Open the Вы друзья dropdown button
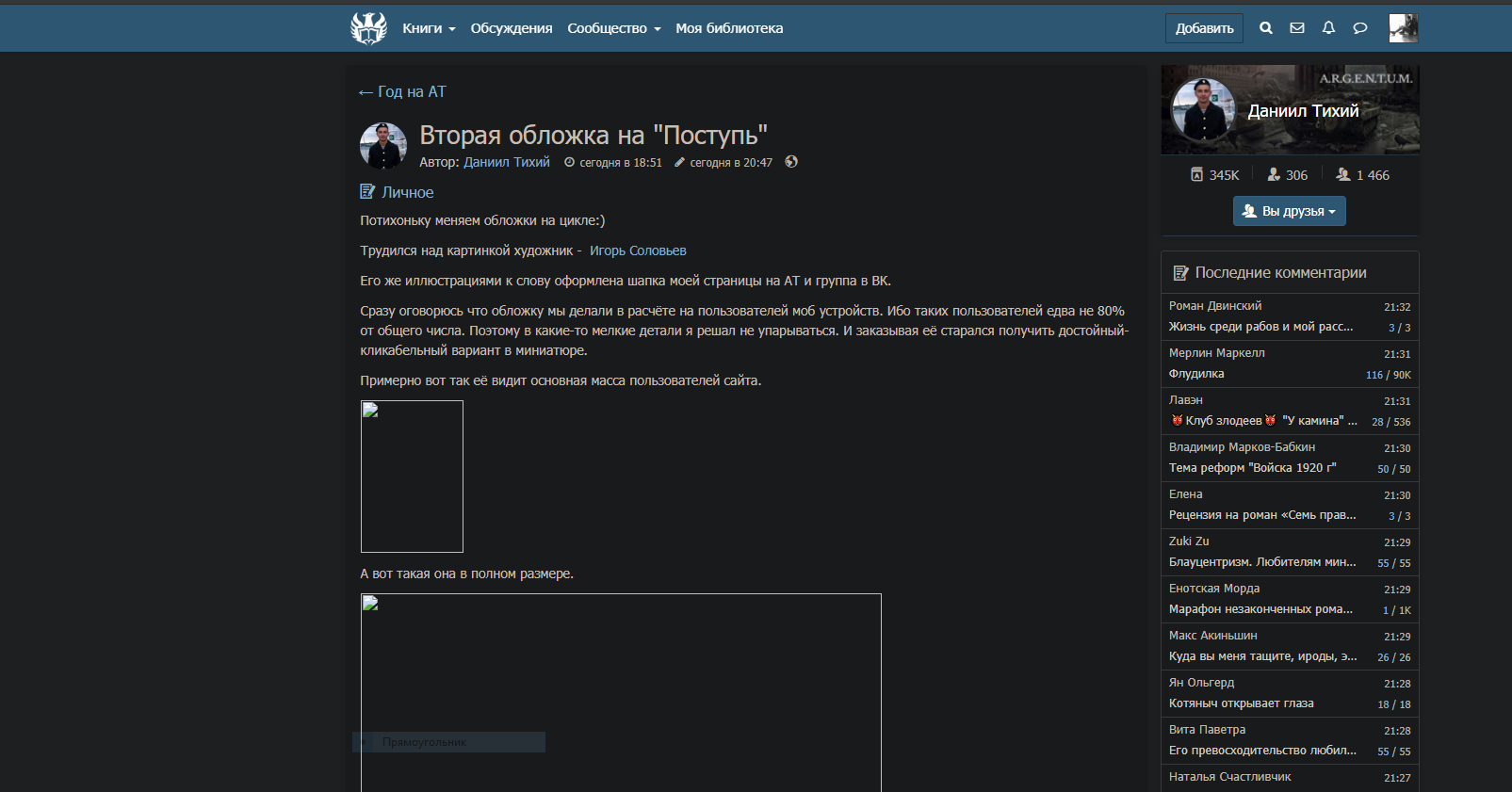Viewport: 1512px width, 792px height. (x=1289, y=212)
